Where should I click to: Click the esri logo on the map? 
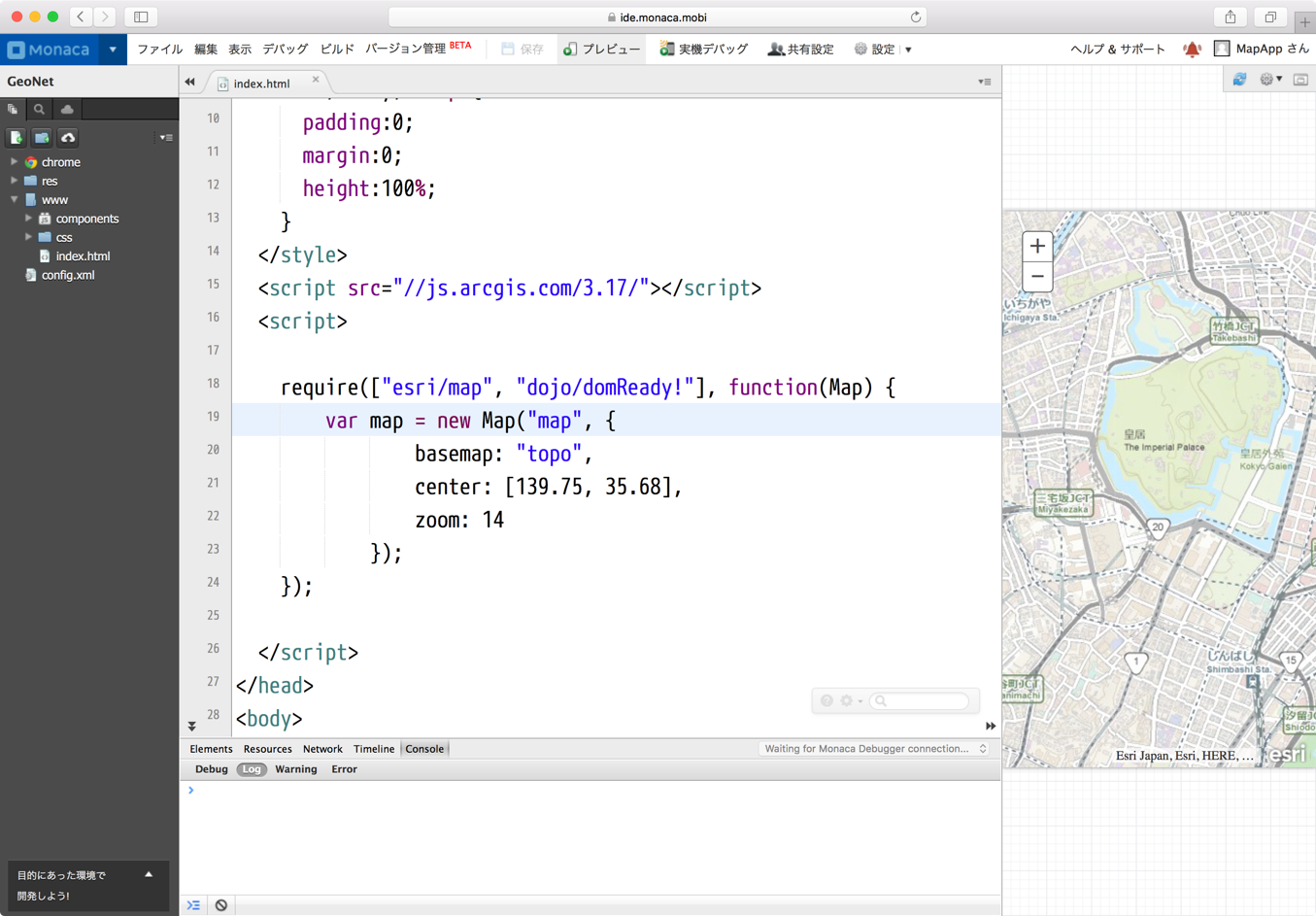(x=1288, y=754)
